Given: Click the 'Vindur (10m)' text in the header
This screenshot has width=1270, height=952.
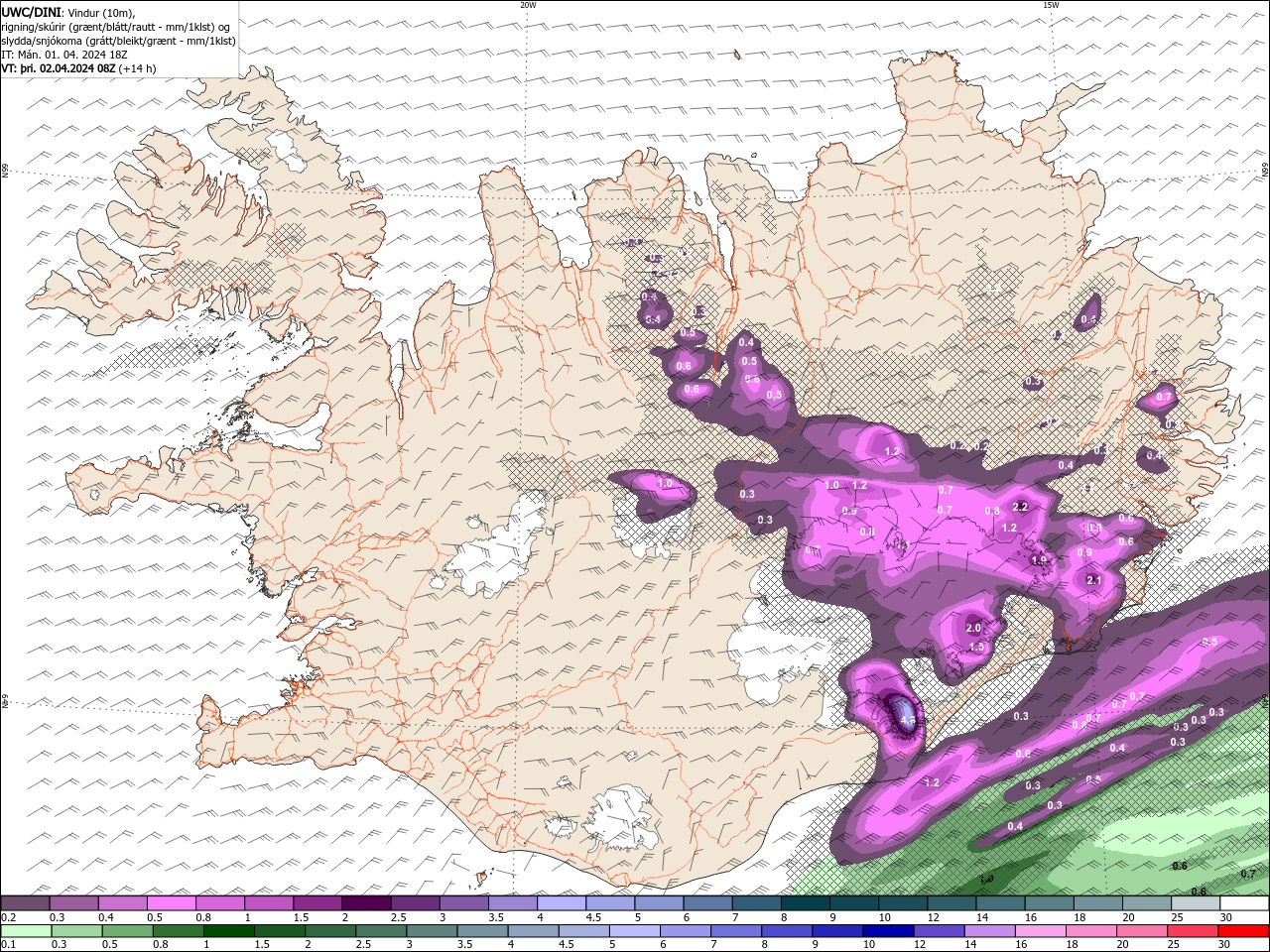Looking at the screenshot, I should [x=101, y=13].
